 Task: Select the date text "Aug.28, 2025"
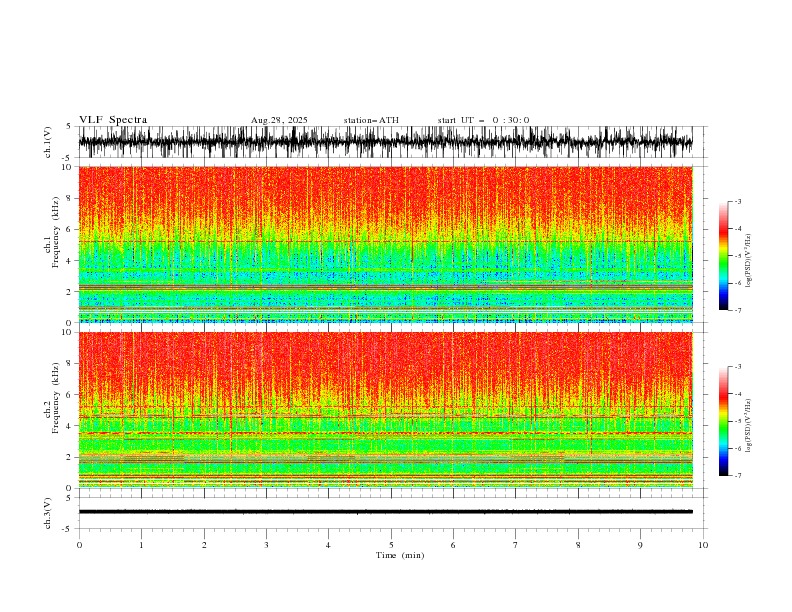point(279,120)
